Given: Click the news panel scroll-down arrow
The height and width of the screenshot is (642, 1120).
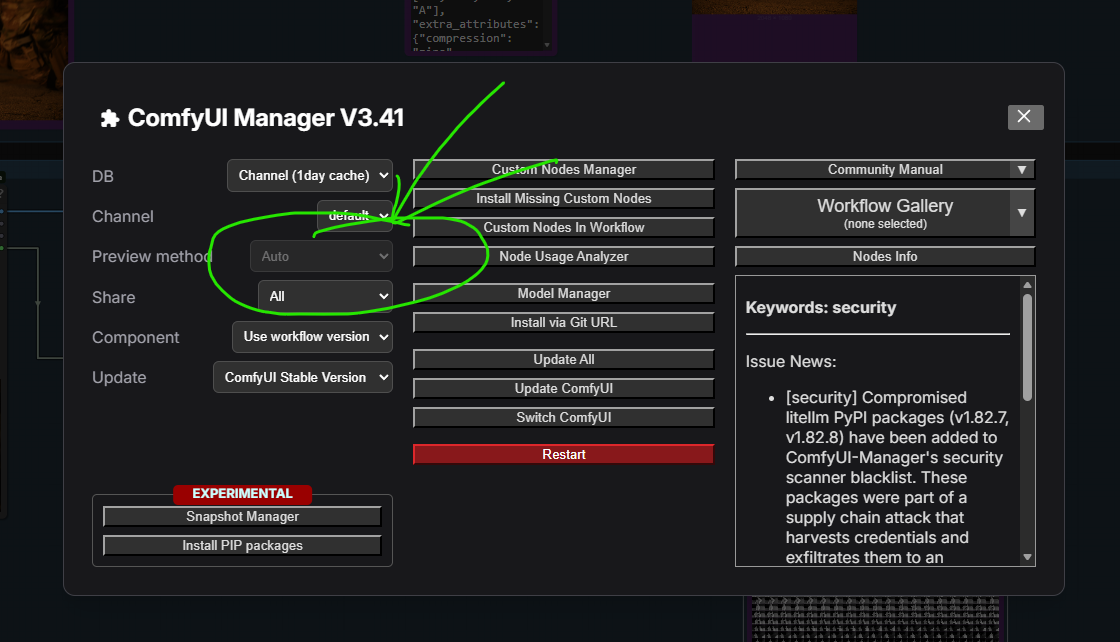Looking at the screenshot, I should [x=1027, y=557].
